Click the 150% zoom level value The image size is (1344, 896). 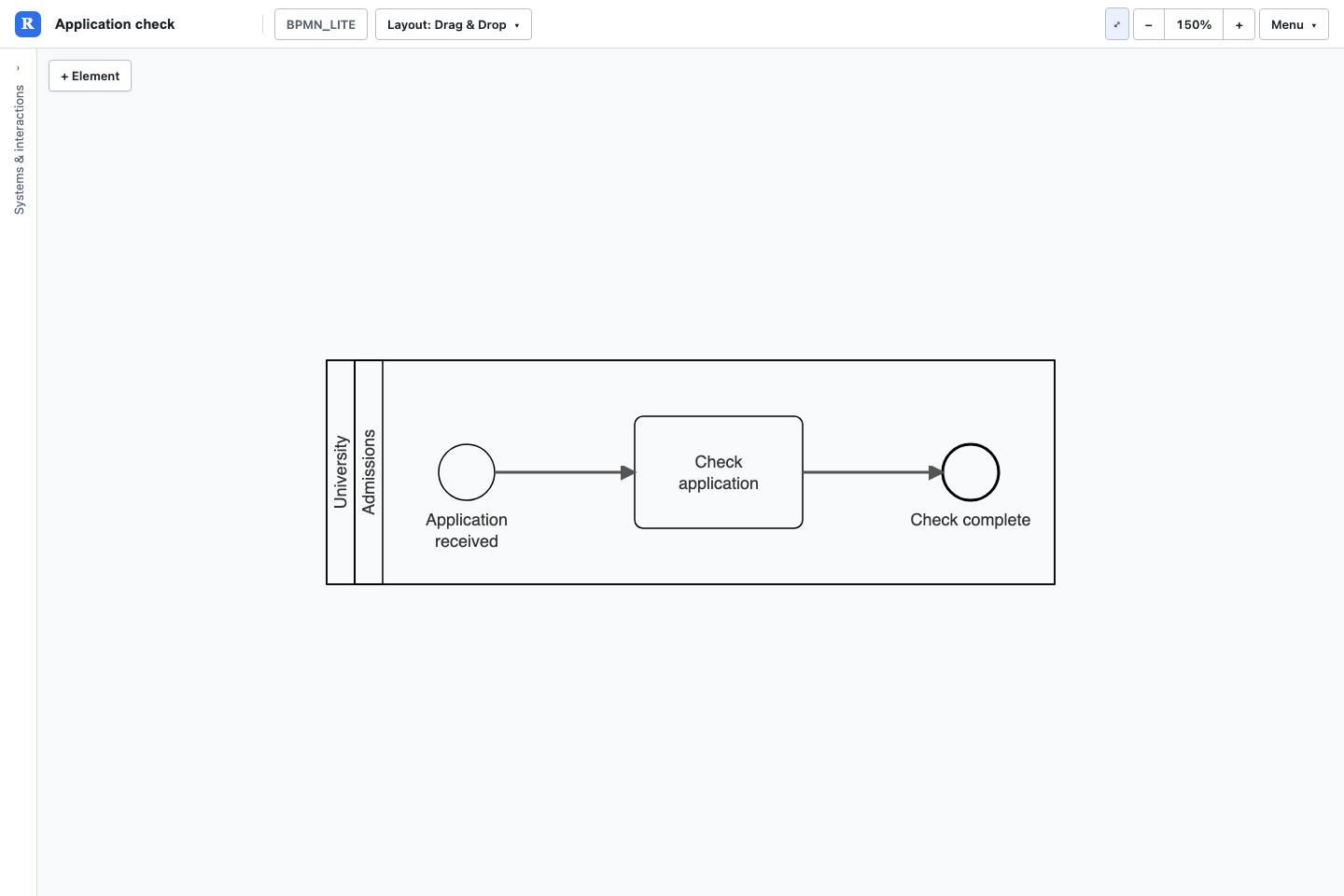click(1194, 24)
